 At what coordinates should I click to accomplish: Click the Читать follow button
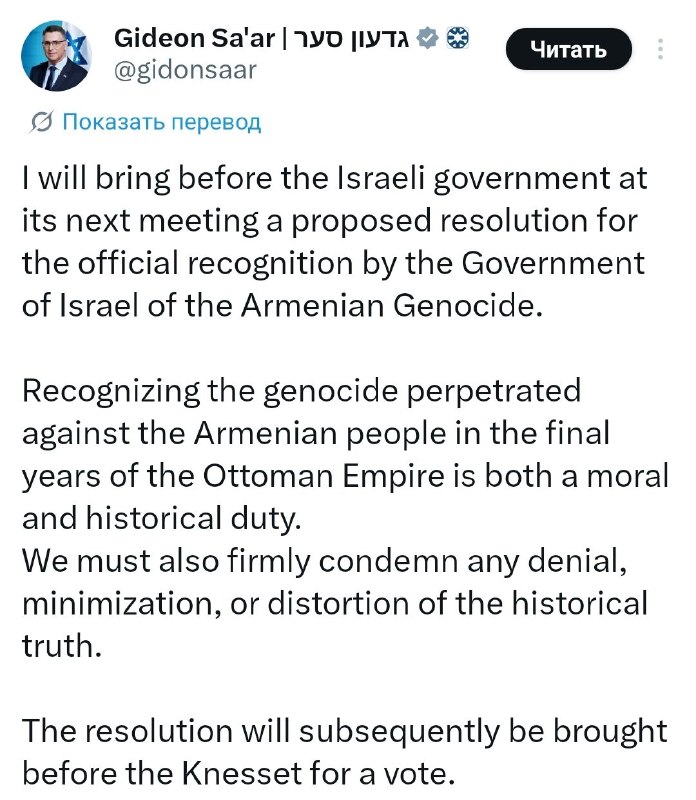[569, 49]
